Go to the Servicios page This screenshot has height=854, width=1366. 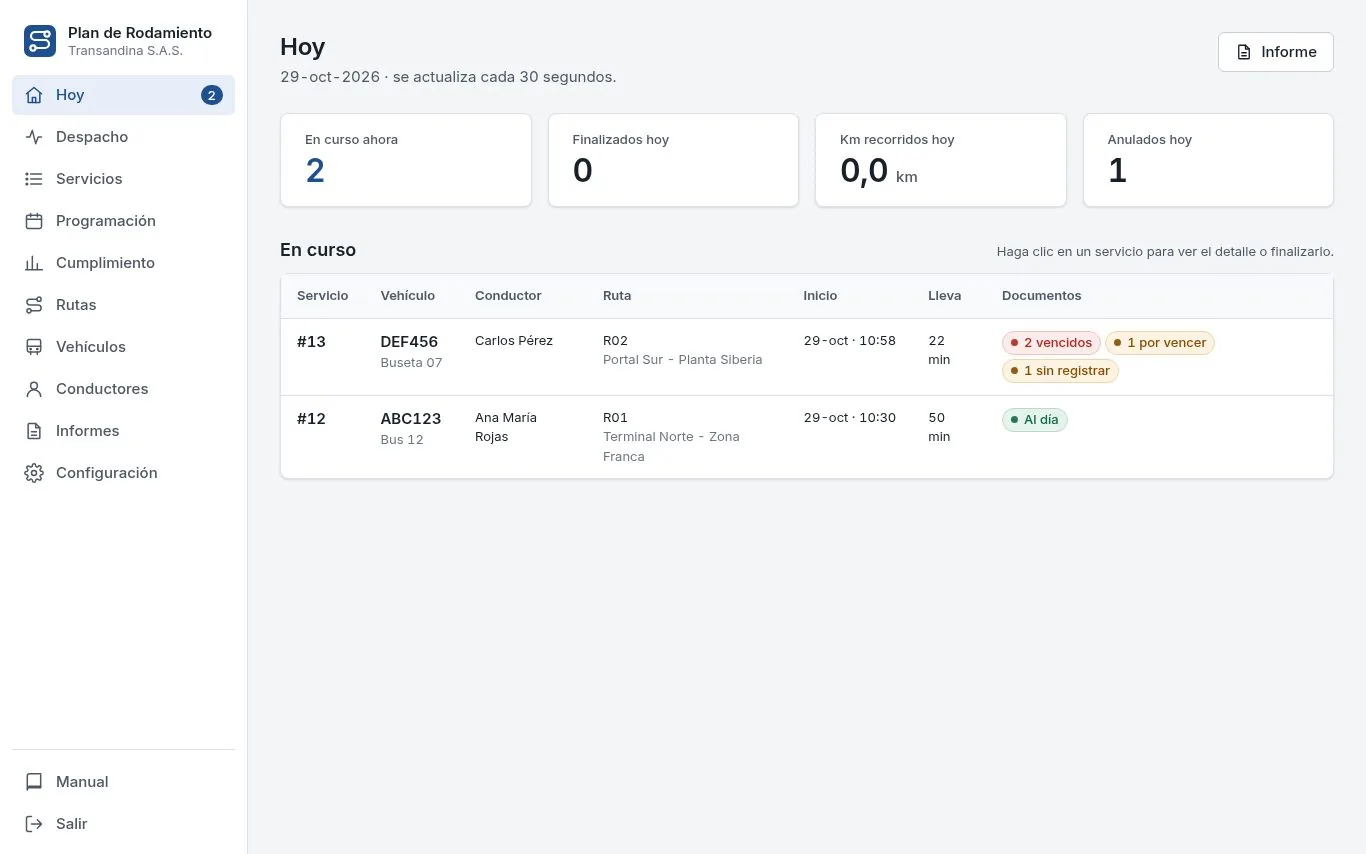(123, 179)
